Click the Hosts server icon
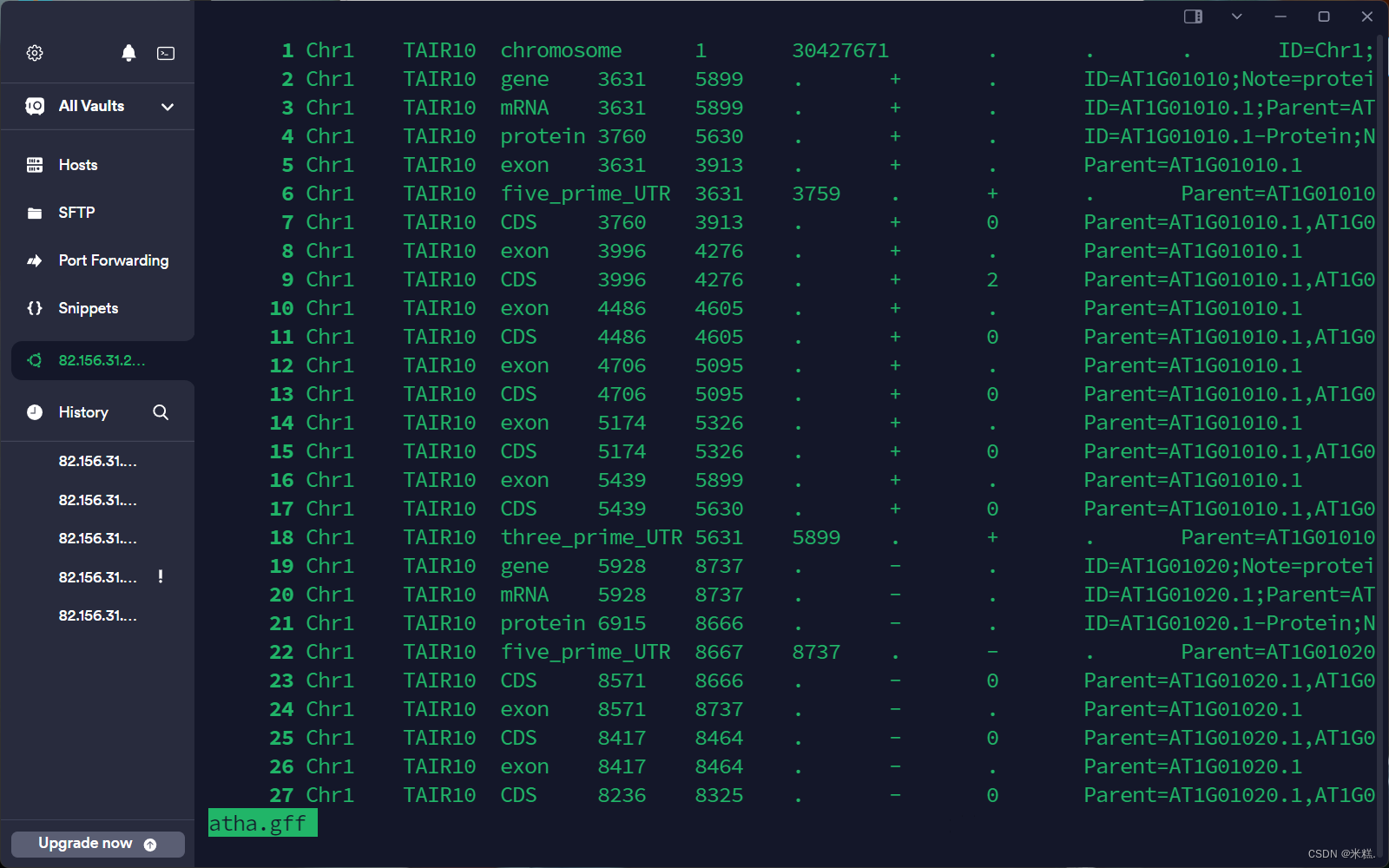The image size is (1389, 868). coord(35,165)
